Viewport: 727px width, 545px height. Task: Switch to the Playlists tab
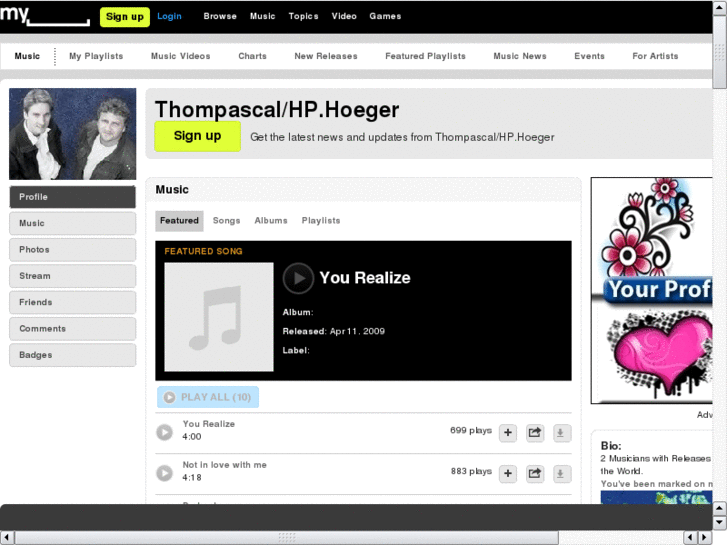[x=321, y=221]
